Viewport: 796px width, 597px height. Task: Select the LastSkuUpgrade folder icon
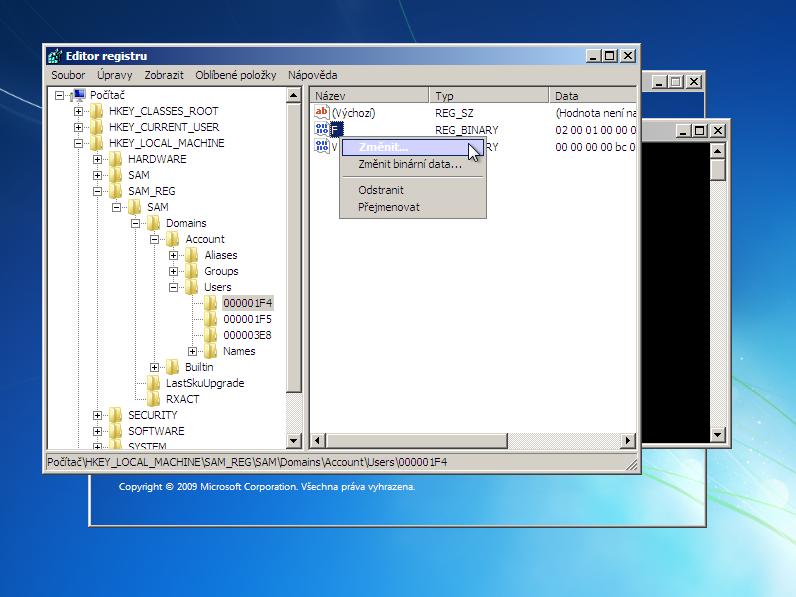coord(154,383)
